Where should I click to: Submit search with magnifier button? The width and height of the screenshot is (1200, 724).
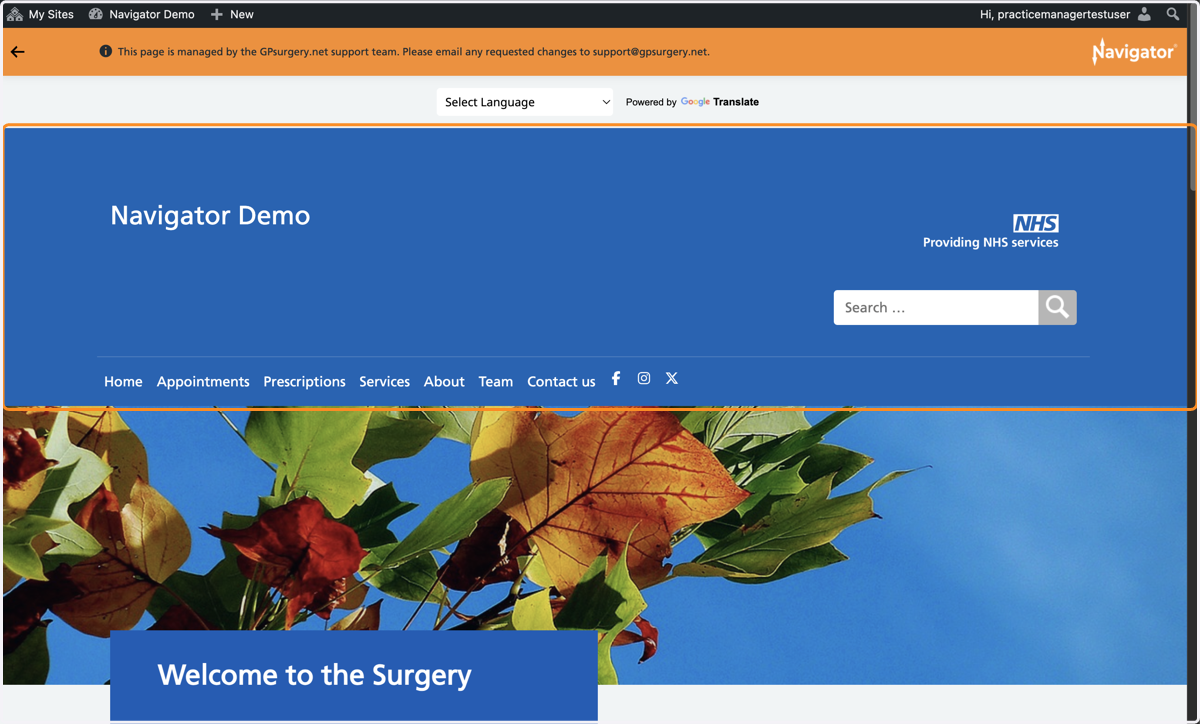click(x=1057, y=307)
